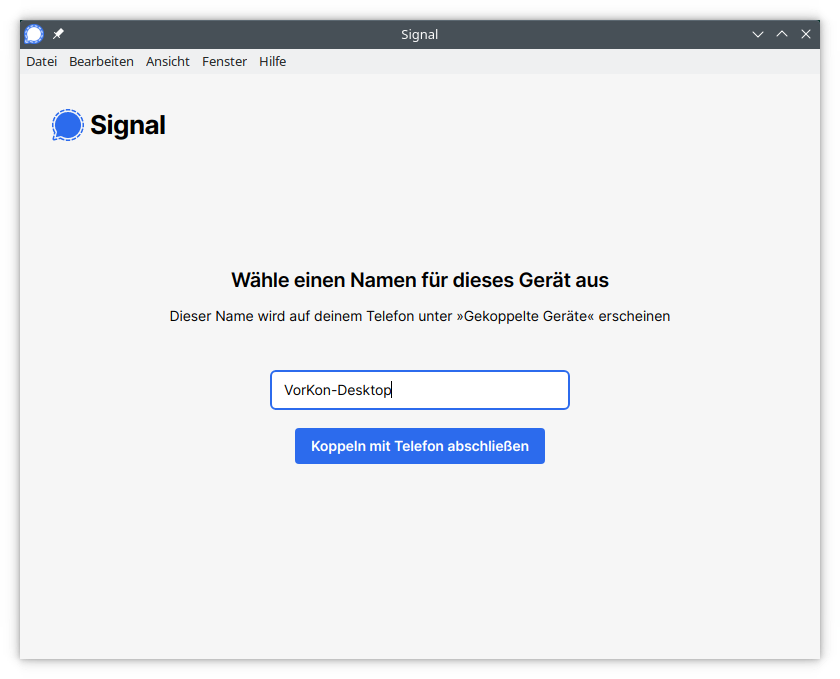
Task: Click the bold Signal wordmark beside the logo
Action: pos(127,125)
